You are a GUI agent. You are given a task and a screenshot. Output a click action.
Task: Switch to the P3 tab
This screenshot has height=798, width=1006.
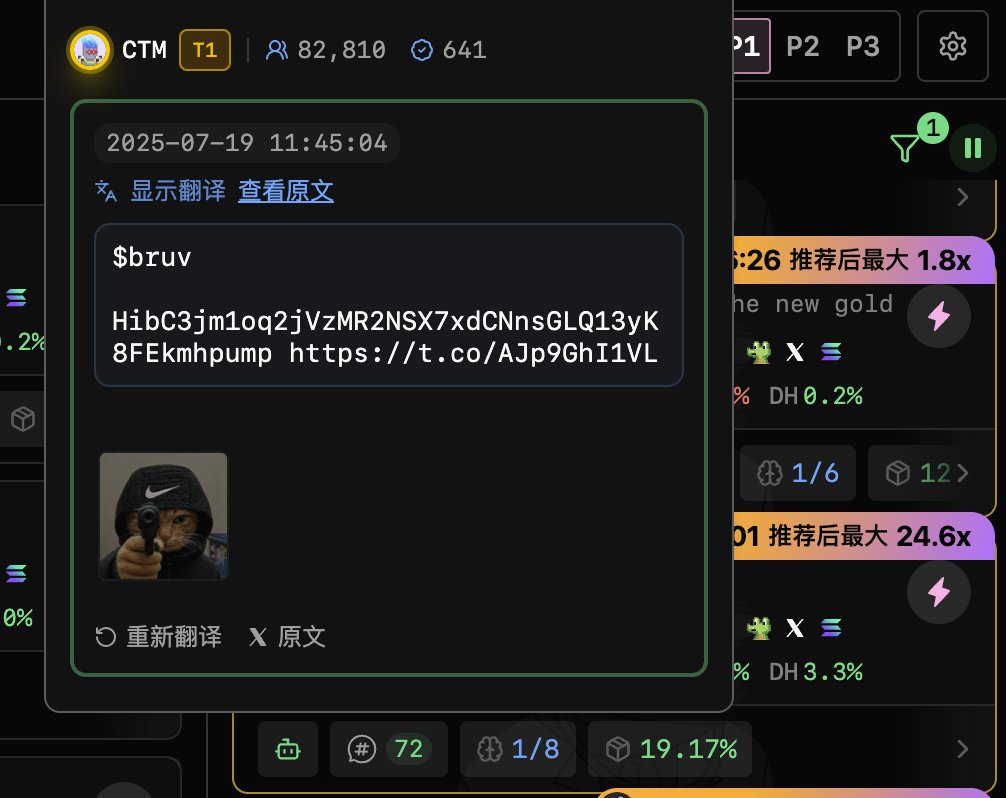coord(862,46)
